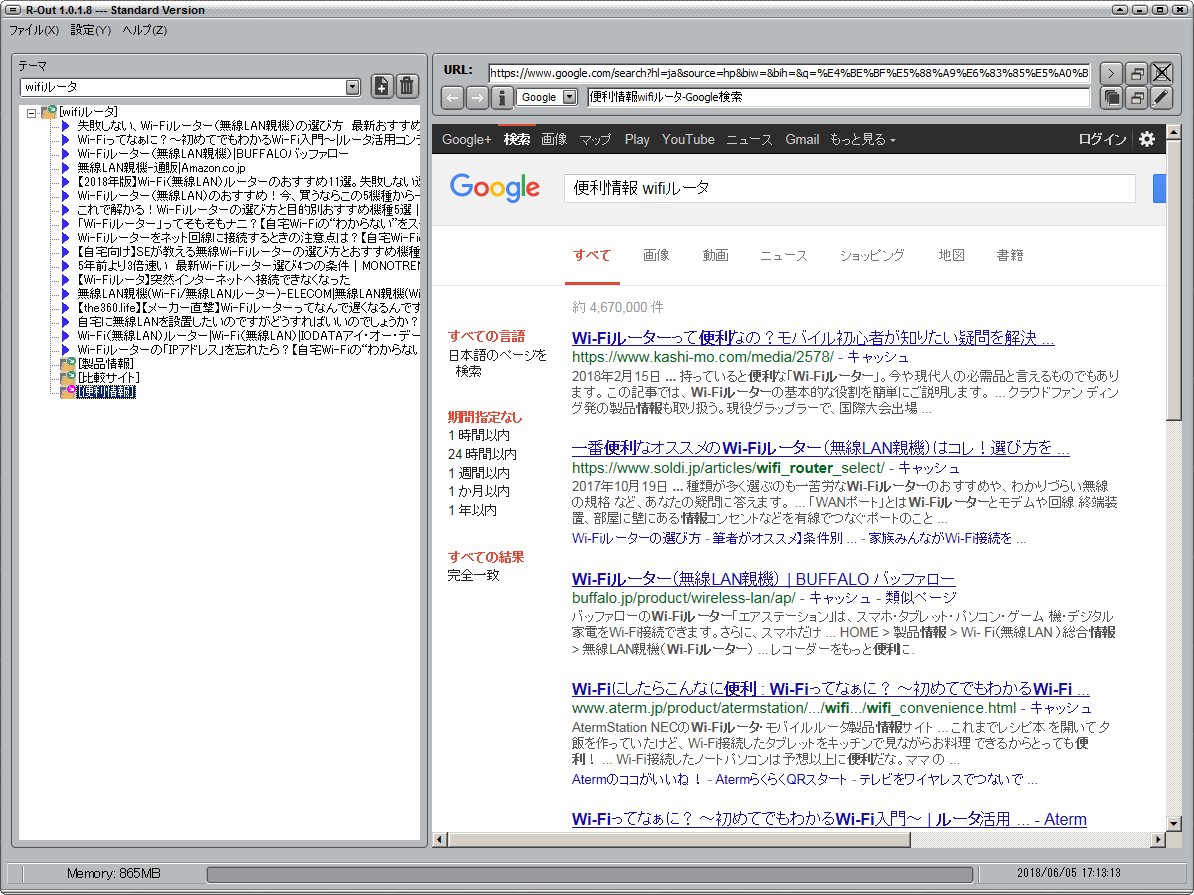
Task: Click Google+ in the black Google bar
Action: click(x=466, y=139)
